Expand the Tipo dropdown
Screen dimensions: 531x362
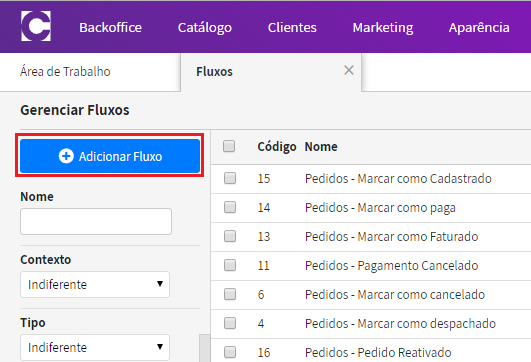pos(95,347)
